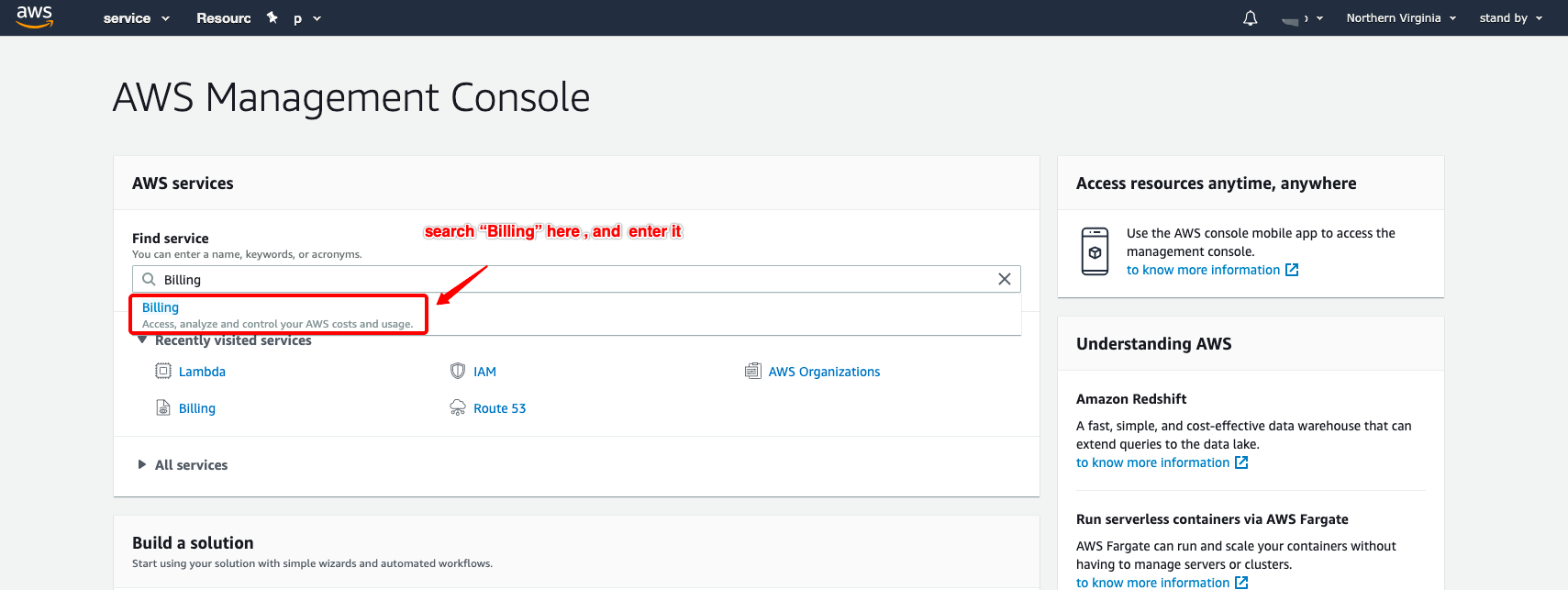Collapse Recently visited services section
The width and height of the screenshot is (1568, 590).
pos(141,340)
